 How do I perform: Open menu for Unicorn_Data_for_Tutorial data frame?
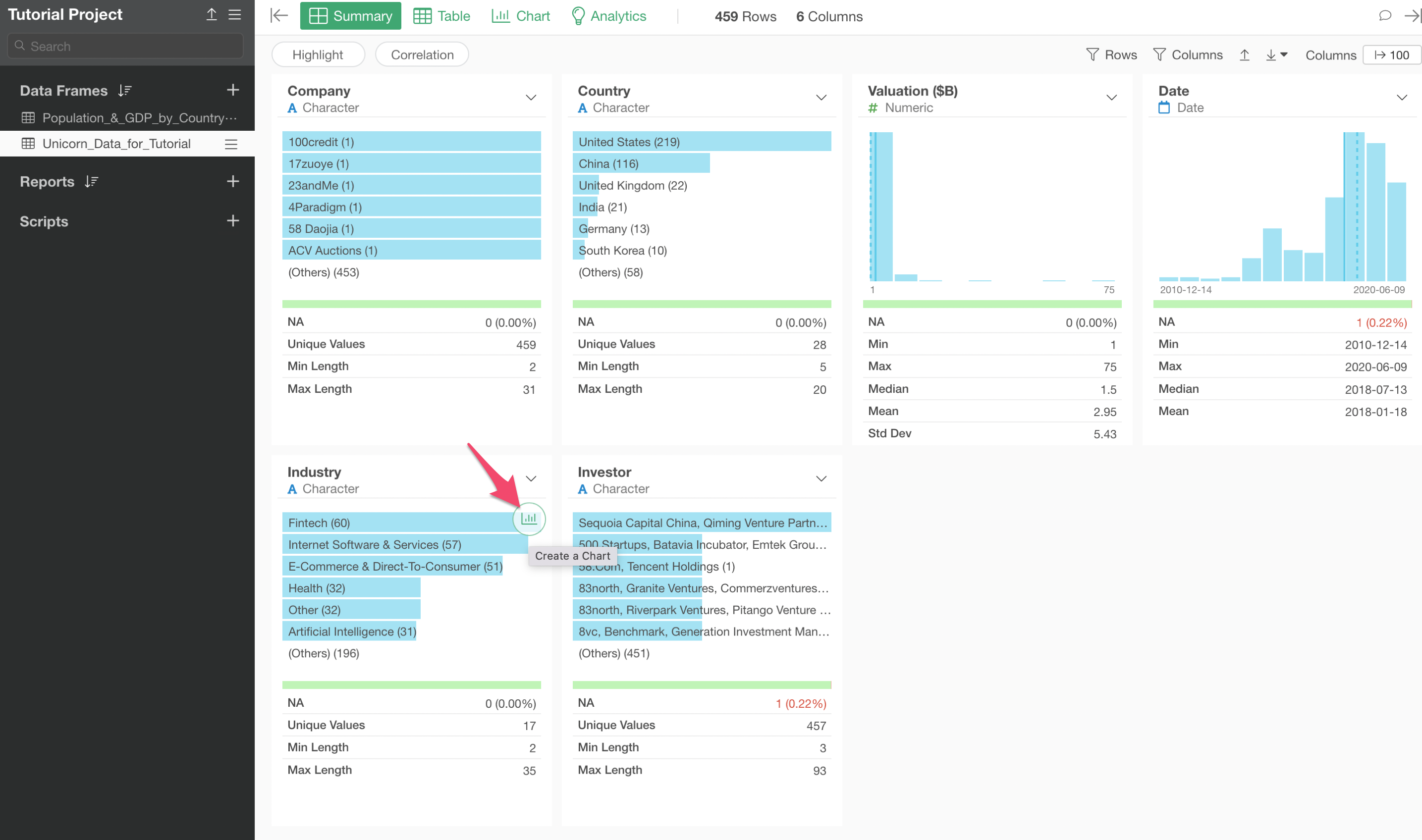pyautogui.click(x=231, y=144)
